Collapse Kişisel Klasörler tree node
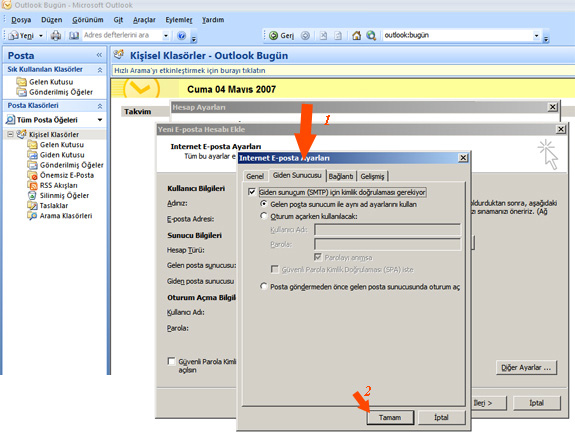This screenshot has height=434, width=575. click(11, 134)
